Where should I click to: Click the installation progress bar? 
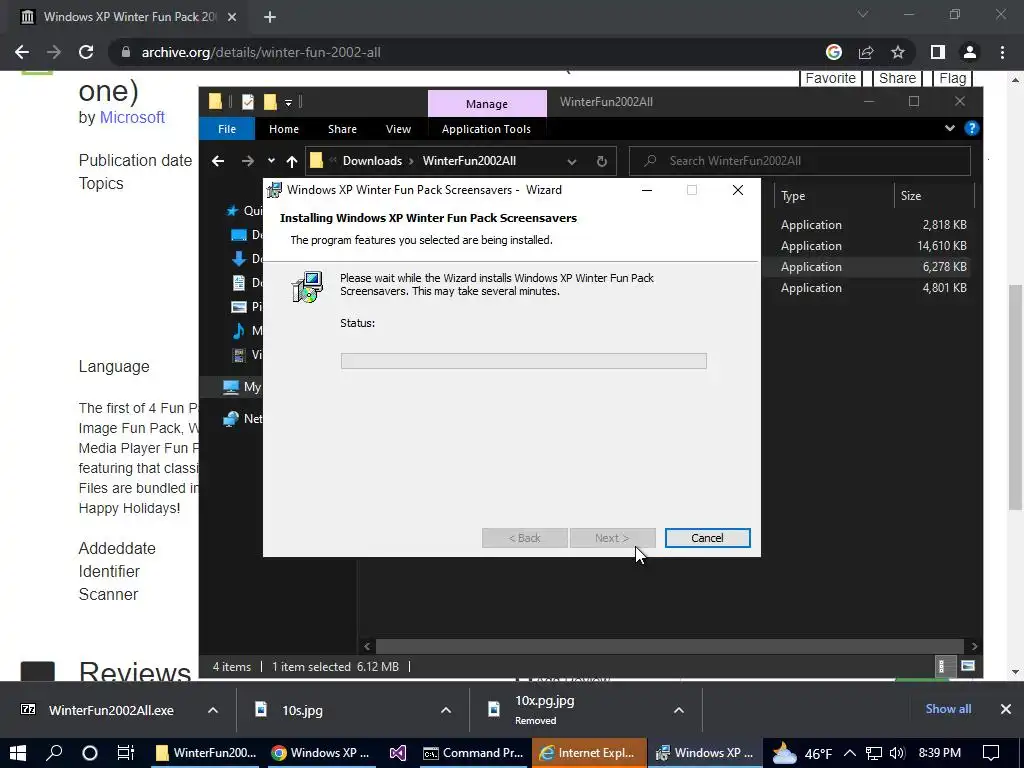coord(524,361)
